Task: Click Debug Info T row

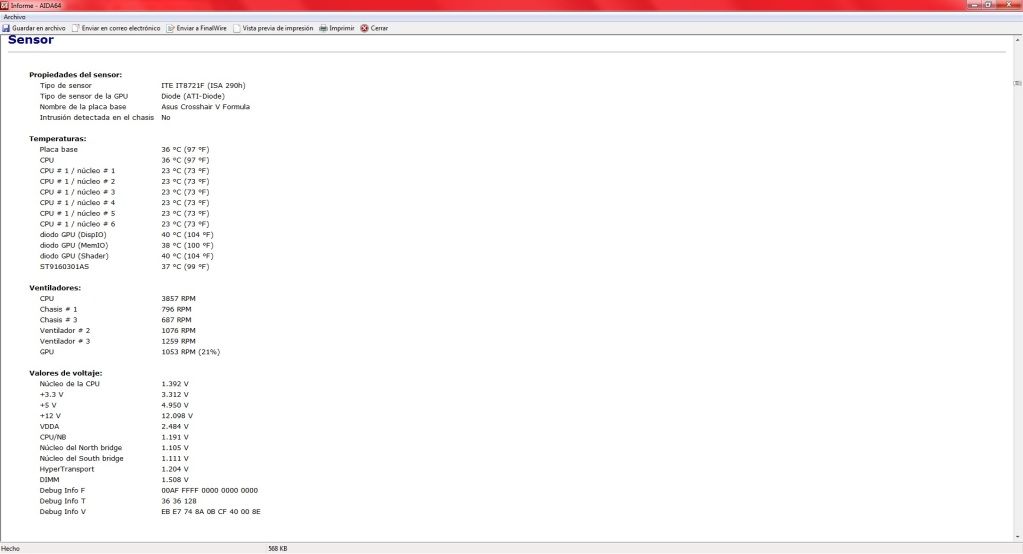Action: point(118,501)
